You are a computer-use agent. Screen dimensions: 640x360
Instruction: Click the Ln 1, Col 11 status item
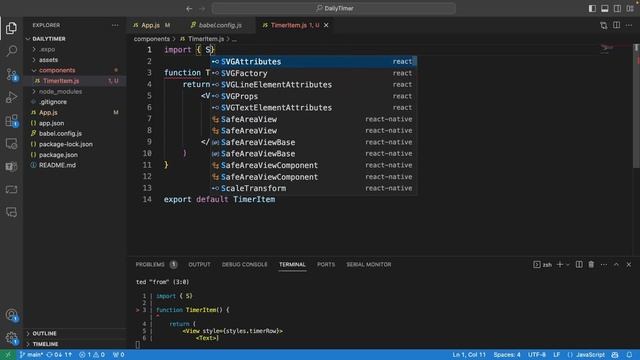tap(469, 355)
